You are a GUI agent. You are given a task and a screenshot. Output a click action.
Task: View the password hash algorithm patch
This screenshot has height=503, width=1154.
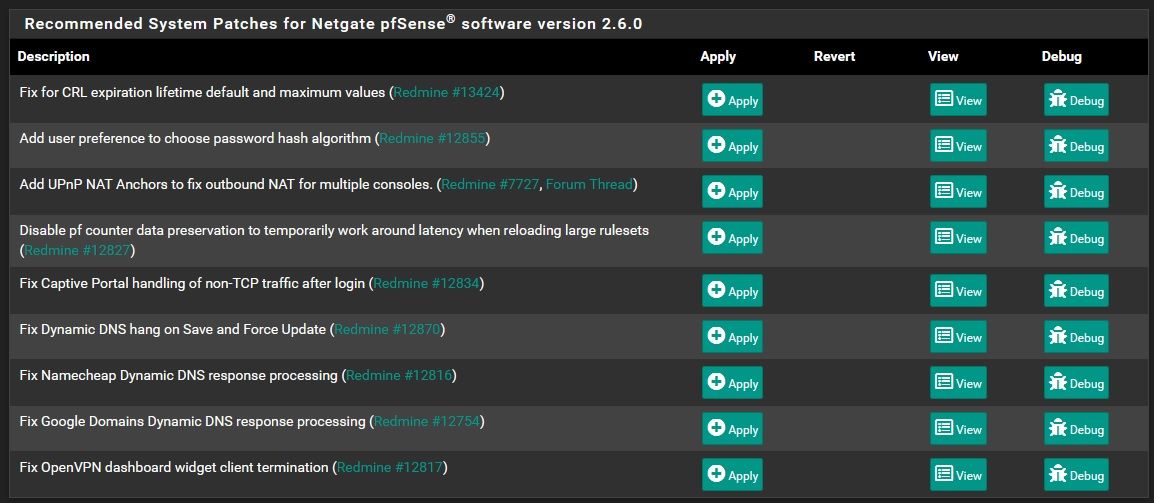958,145
